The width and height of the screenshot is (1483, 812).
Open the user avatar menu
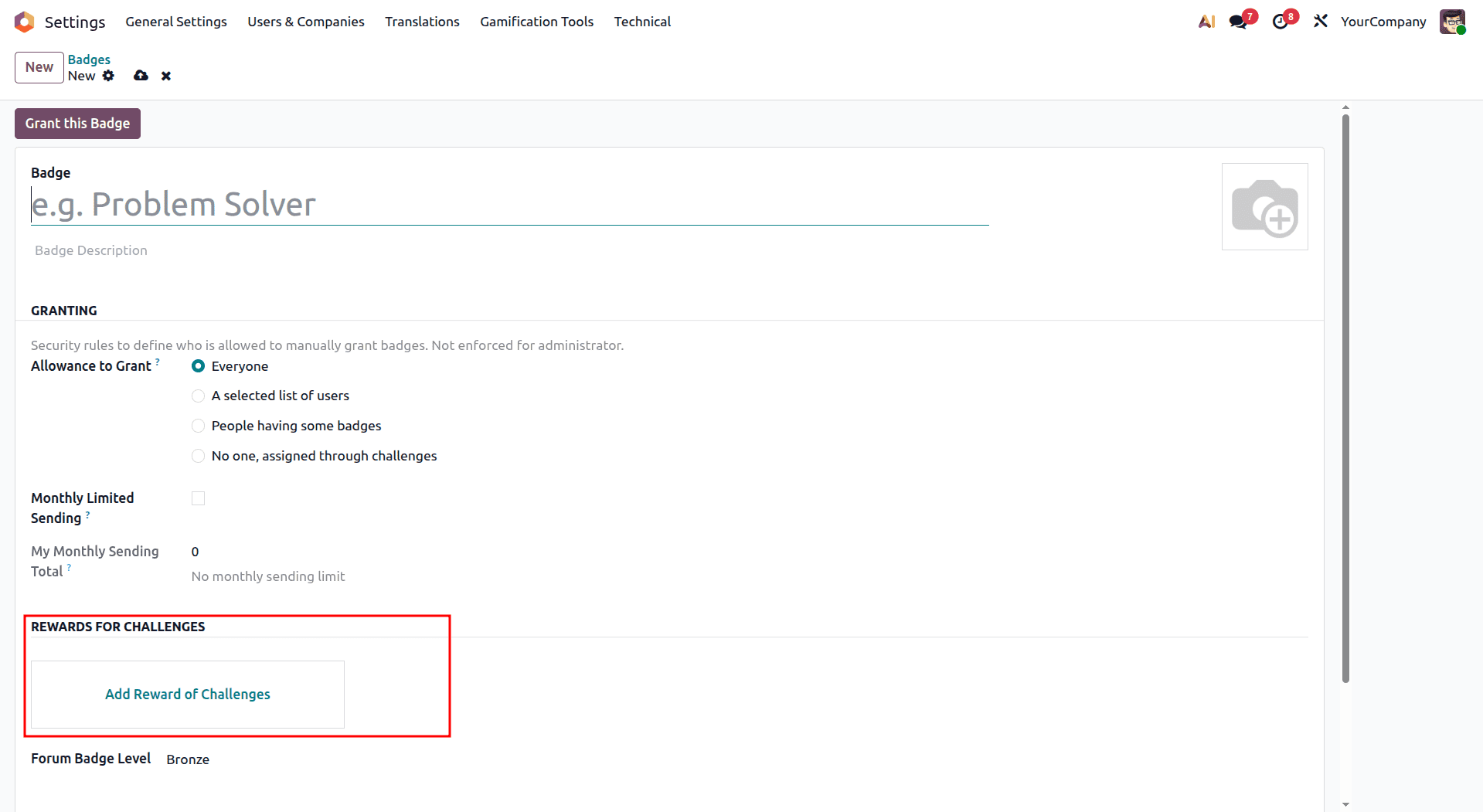1452,22
